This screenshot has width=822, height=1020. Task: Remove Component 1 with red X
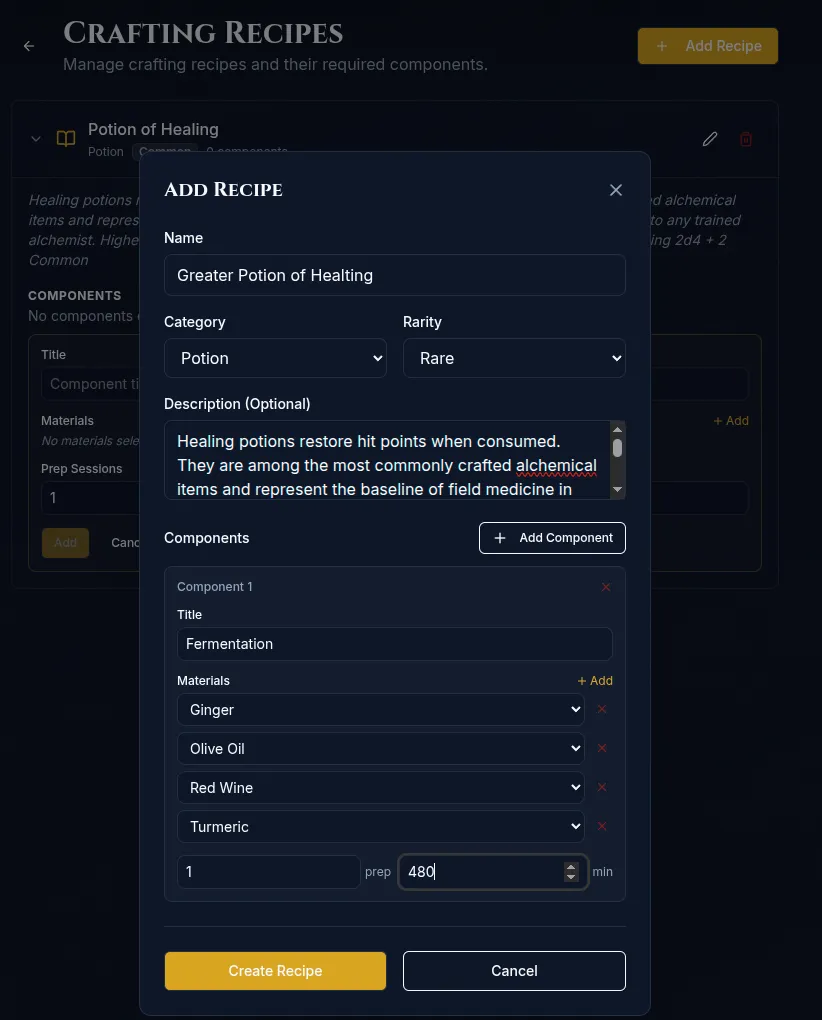[x=606, y=587]
